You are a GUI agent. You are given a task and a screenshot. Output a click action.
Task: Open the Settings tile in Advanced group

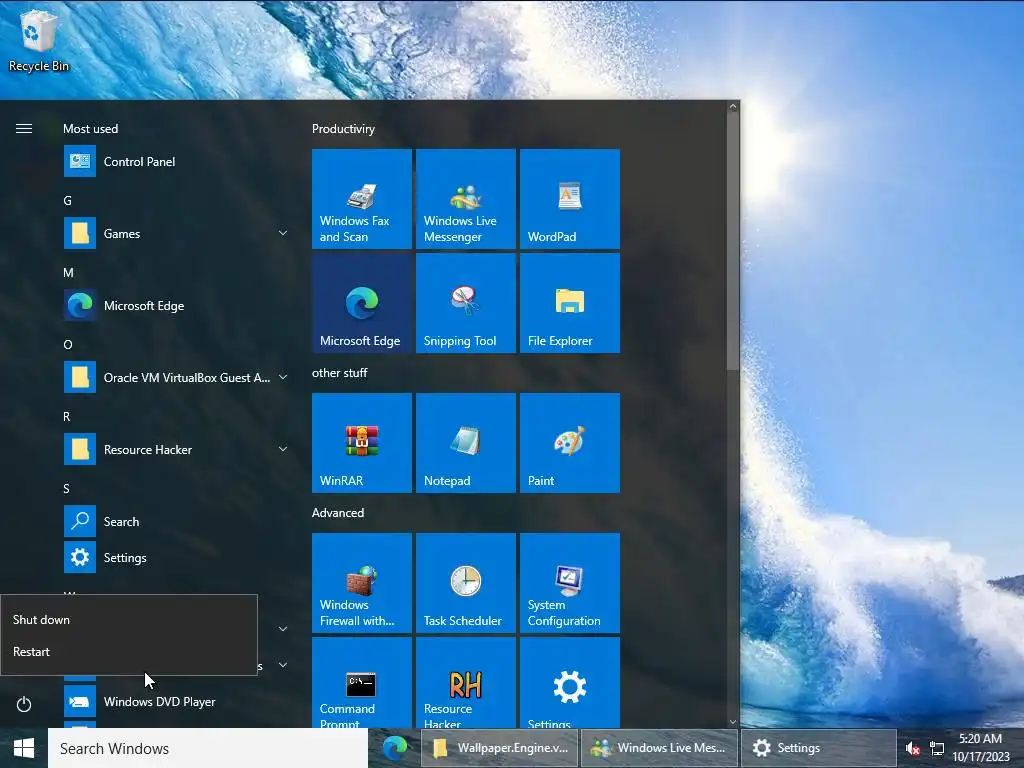tap(569, 682)
